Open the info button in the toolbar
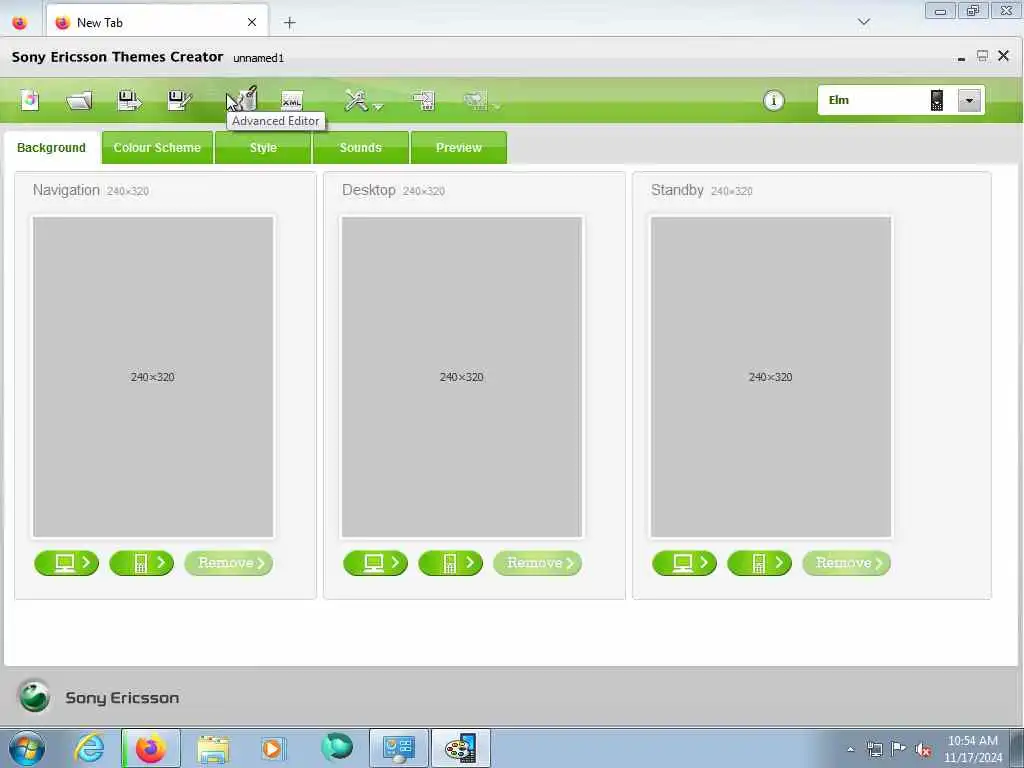Image resolution: width=1024 pixels, height=768 pixels. pyautogui.click(x=773, y=101)
